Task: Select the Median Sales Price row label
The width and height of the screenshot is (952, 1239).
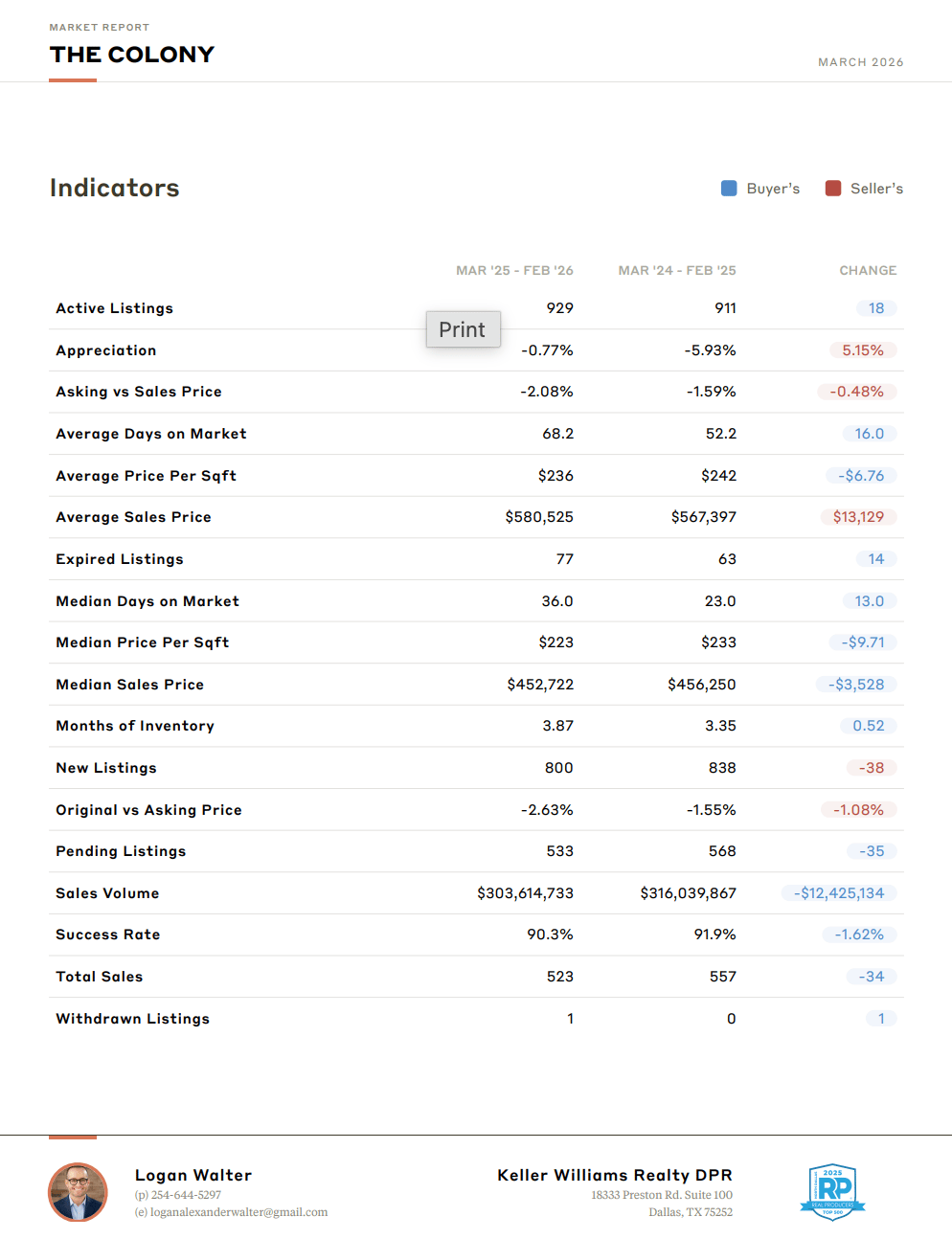Action: click(129, 685)
